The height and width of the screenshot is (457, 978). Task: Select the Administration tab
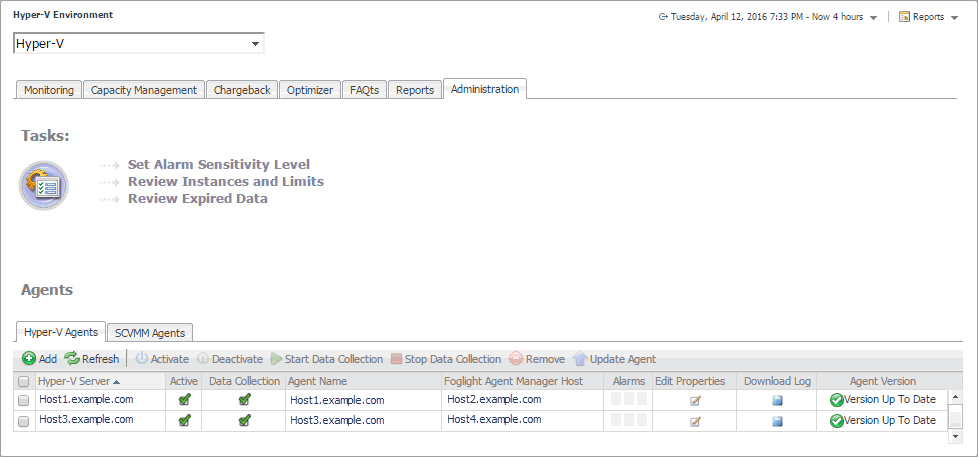click(485, 89)
